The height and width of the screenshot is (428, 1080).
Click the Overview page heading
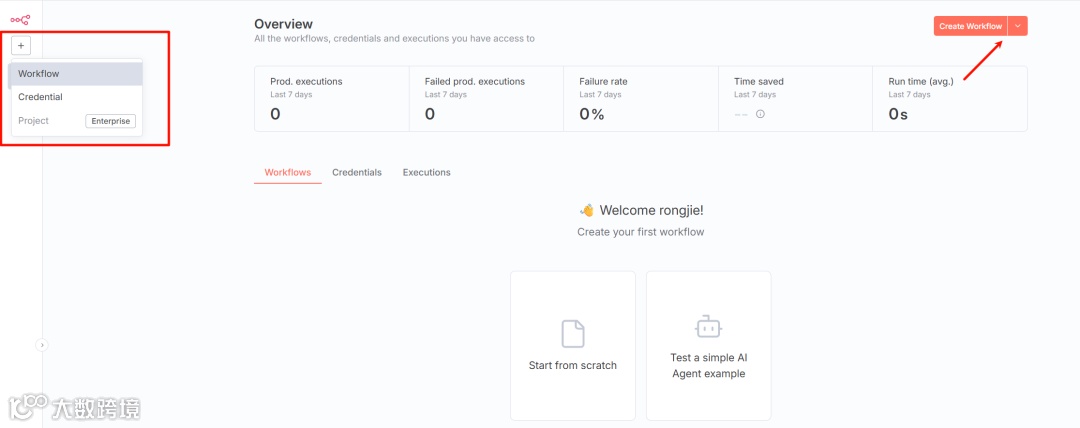pyautogui.click(x=283, y=24)
